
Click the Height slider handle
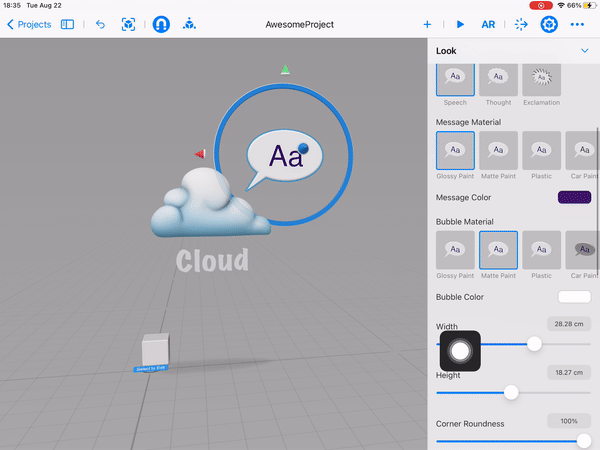(511, 392)
